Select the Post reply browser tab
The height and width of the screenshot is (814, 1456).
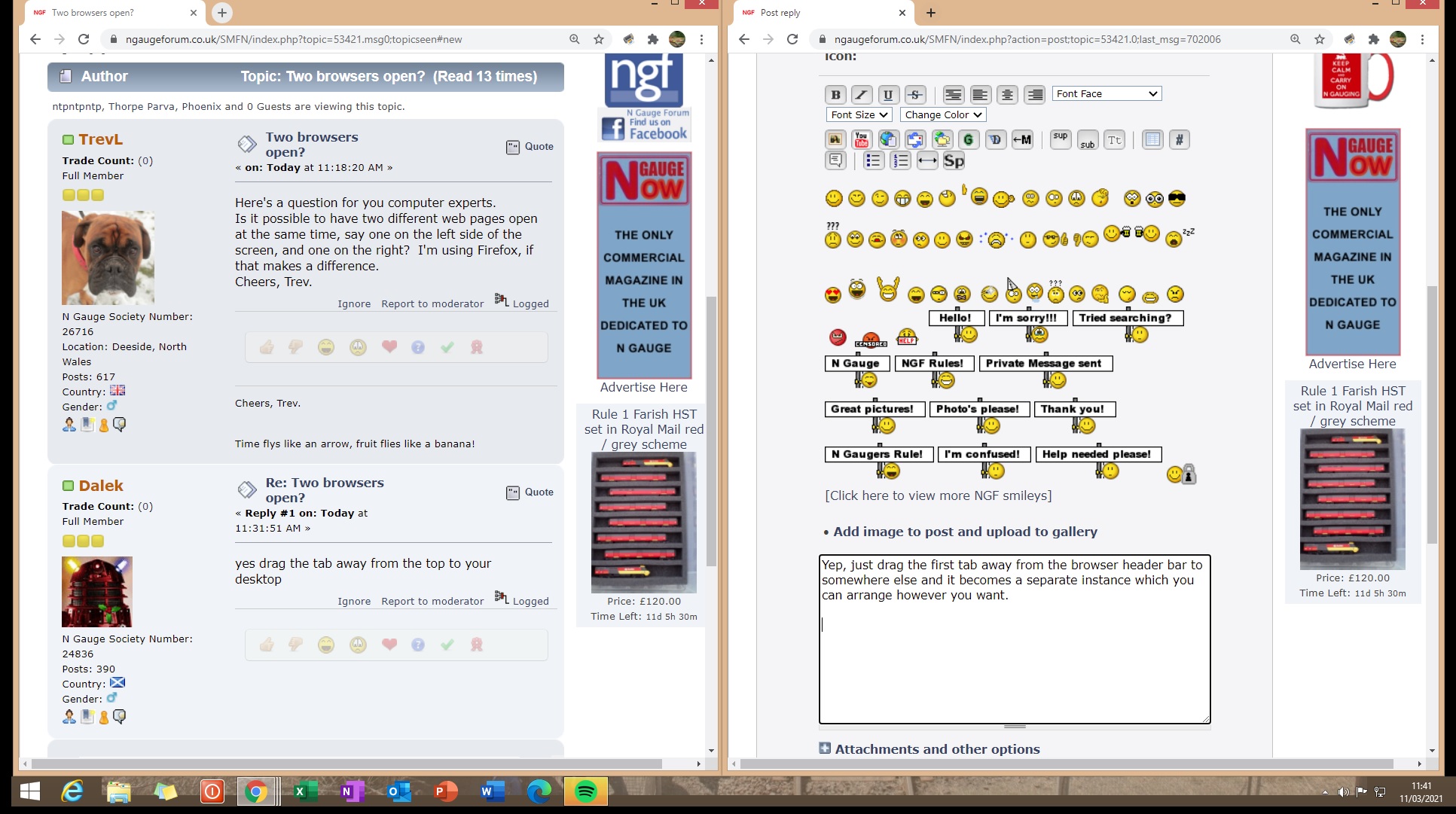pyautogui.click(x=823, y=13)
